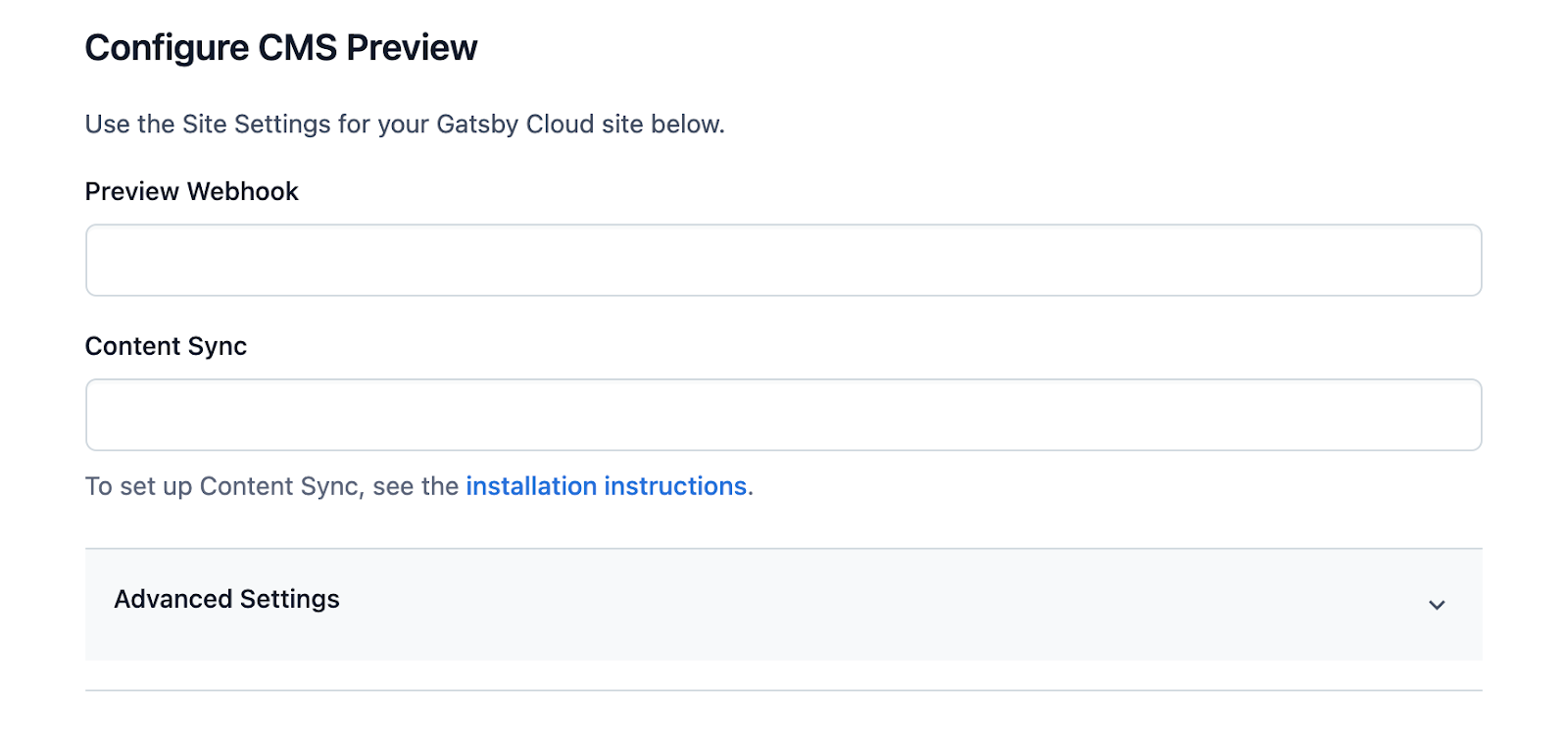The image size is (1568, 746).
Task: Follow the blue "installation instructions" hyperlink
Action: [x=607, y=486]
